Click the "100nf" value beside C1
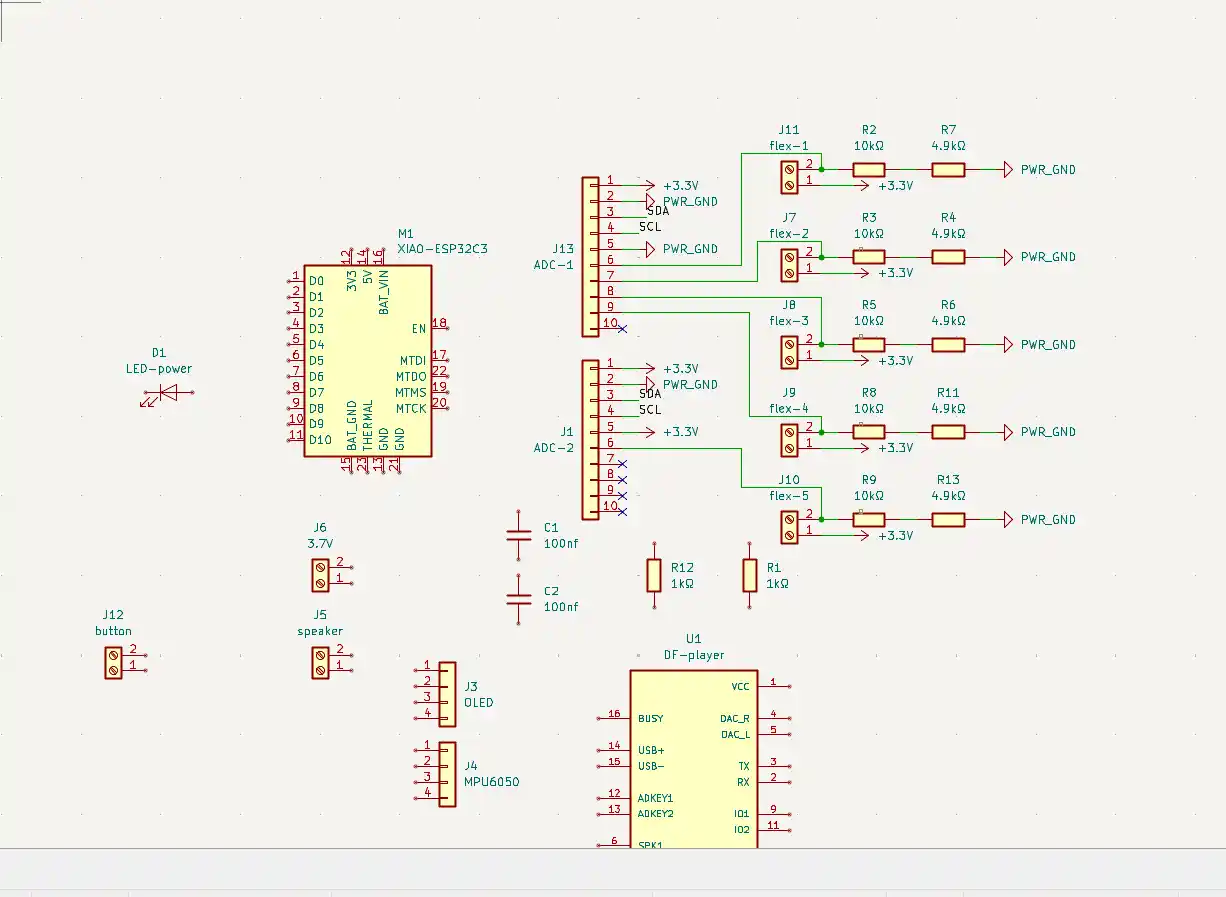This screenshot has height=897, width=1226. tap(561, 544)
